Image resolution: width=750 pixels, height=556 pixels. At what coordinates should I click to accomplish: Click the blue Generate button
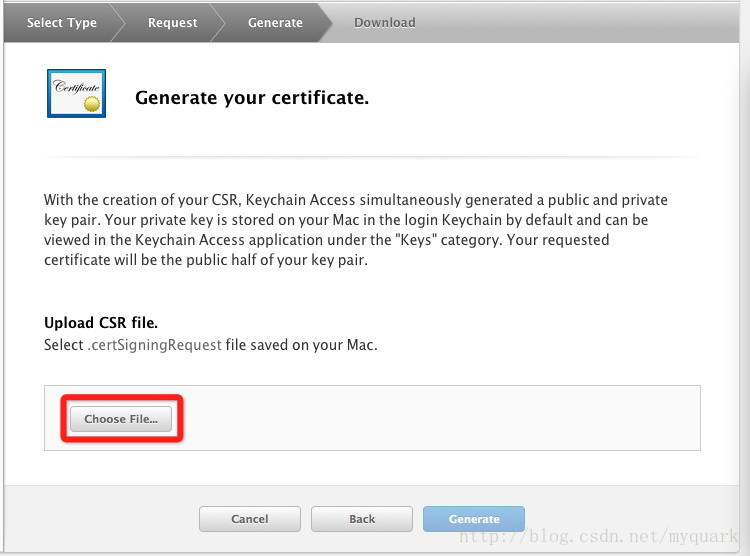point(474,519)
